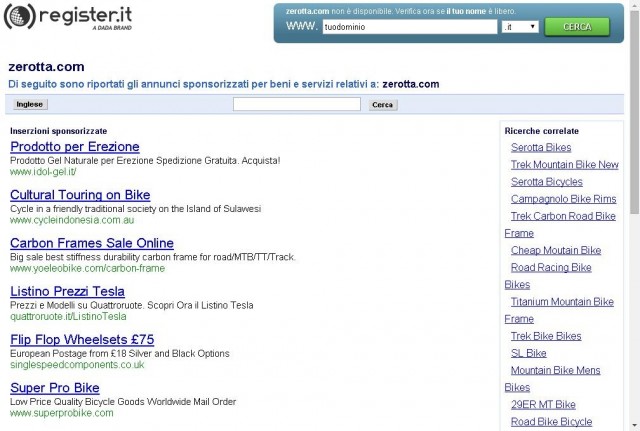Screen dimensions: 640x431
Task: Click the empty search box beside Cerca
Action: click(297, 104)
